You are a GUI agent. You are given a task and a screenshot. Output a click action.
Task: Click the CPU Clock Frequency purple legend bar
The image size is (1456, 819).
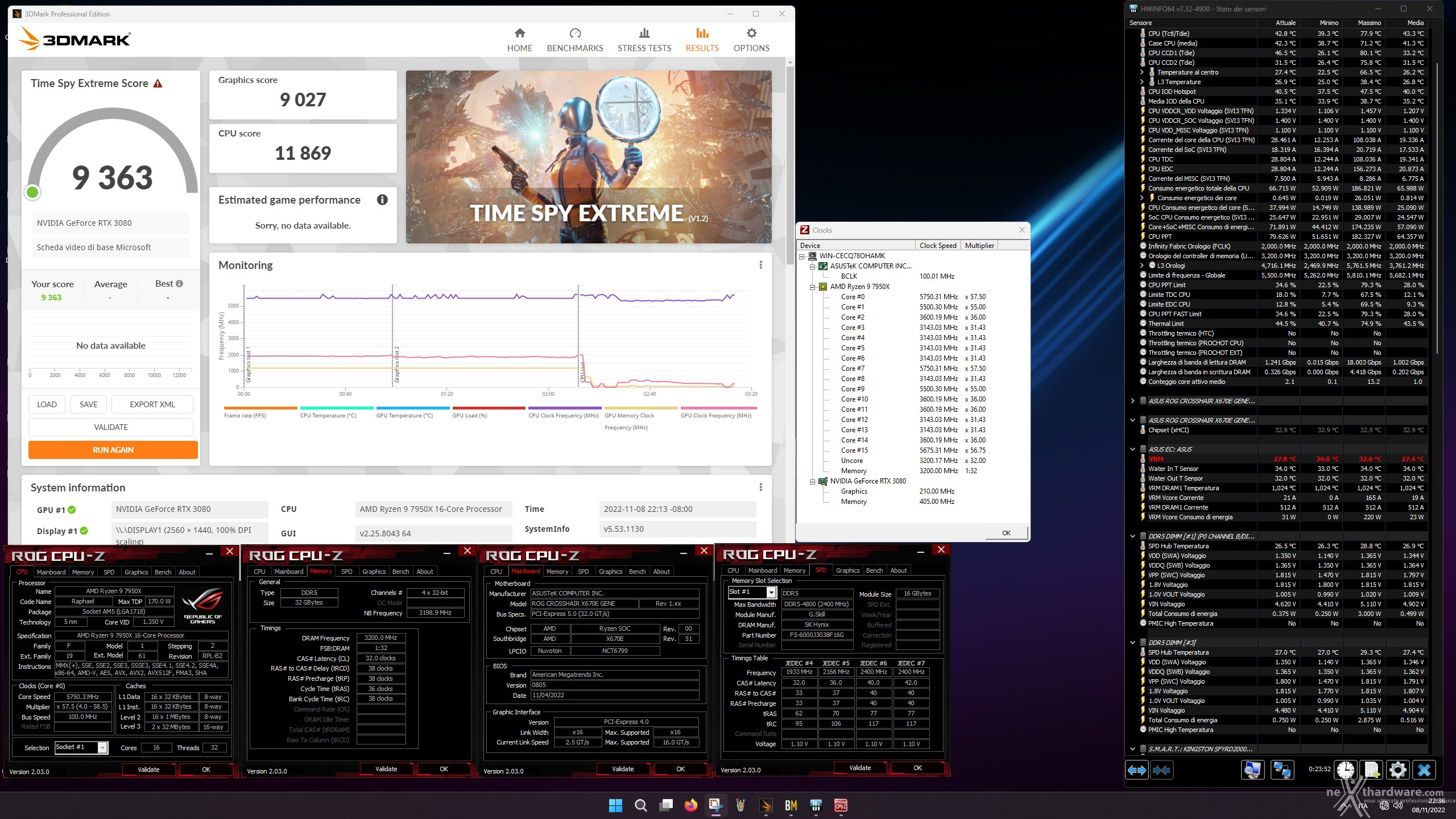coord(565,408)
